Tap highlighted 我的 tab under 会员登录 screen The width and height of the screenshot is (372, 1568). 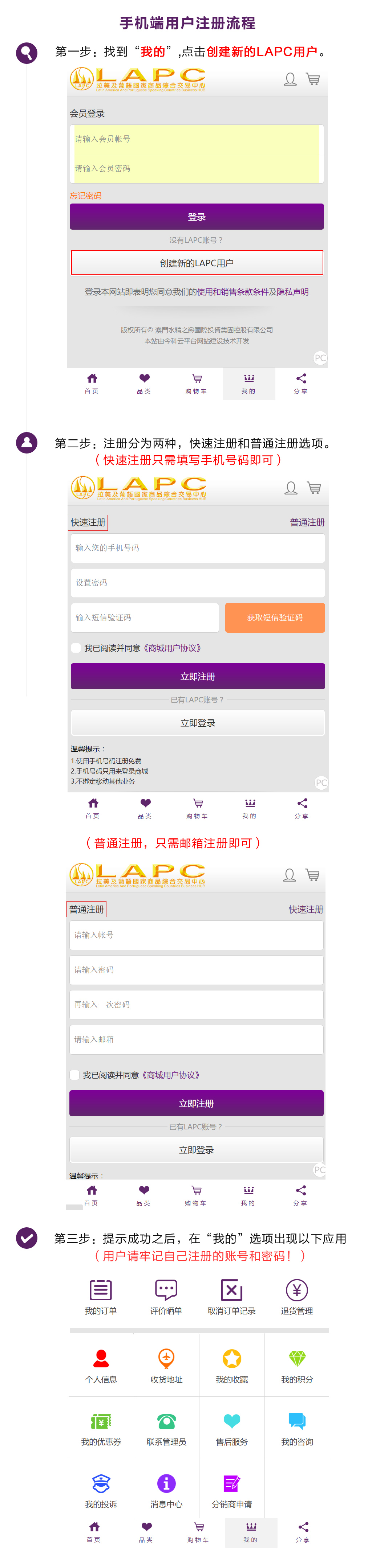pos(249,383)
